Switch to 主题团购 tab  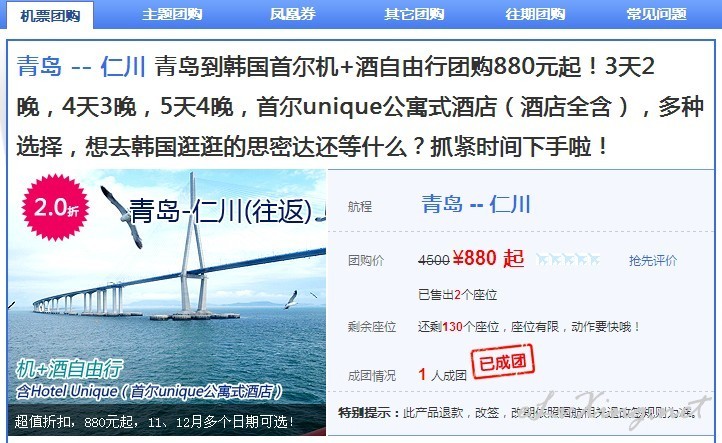click(x=172, y=14)
